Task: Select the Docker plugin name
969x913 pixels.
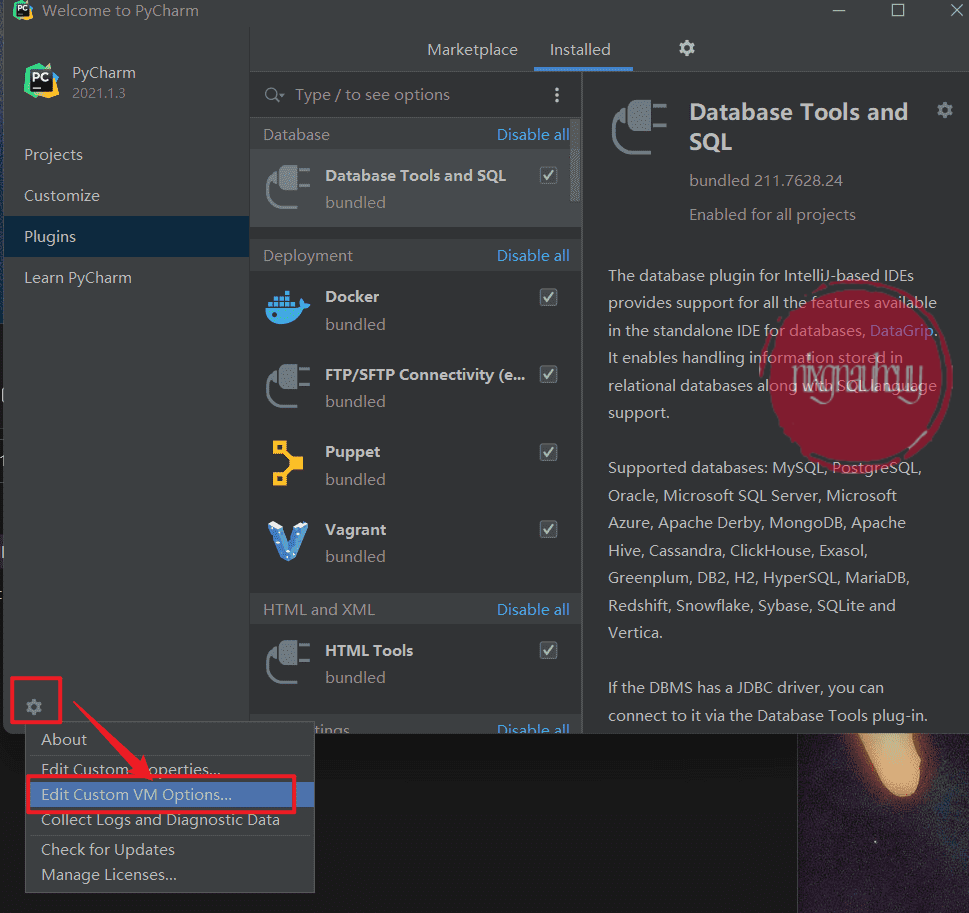Action: [352, 297]
